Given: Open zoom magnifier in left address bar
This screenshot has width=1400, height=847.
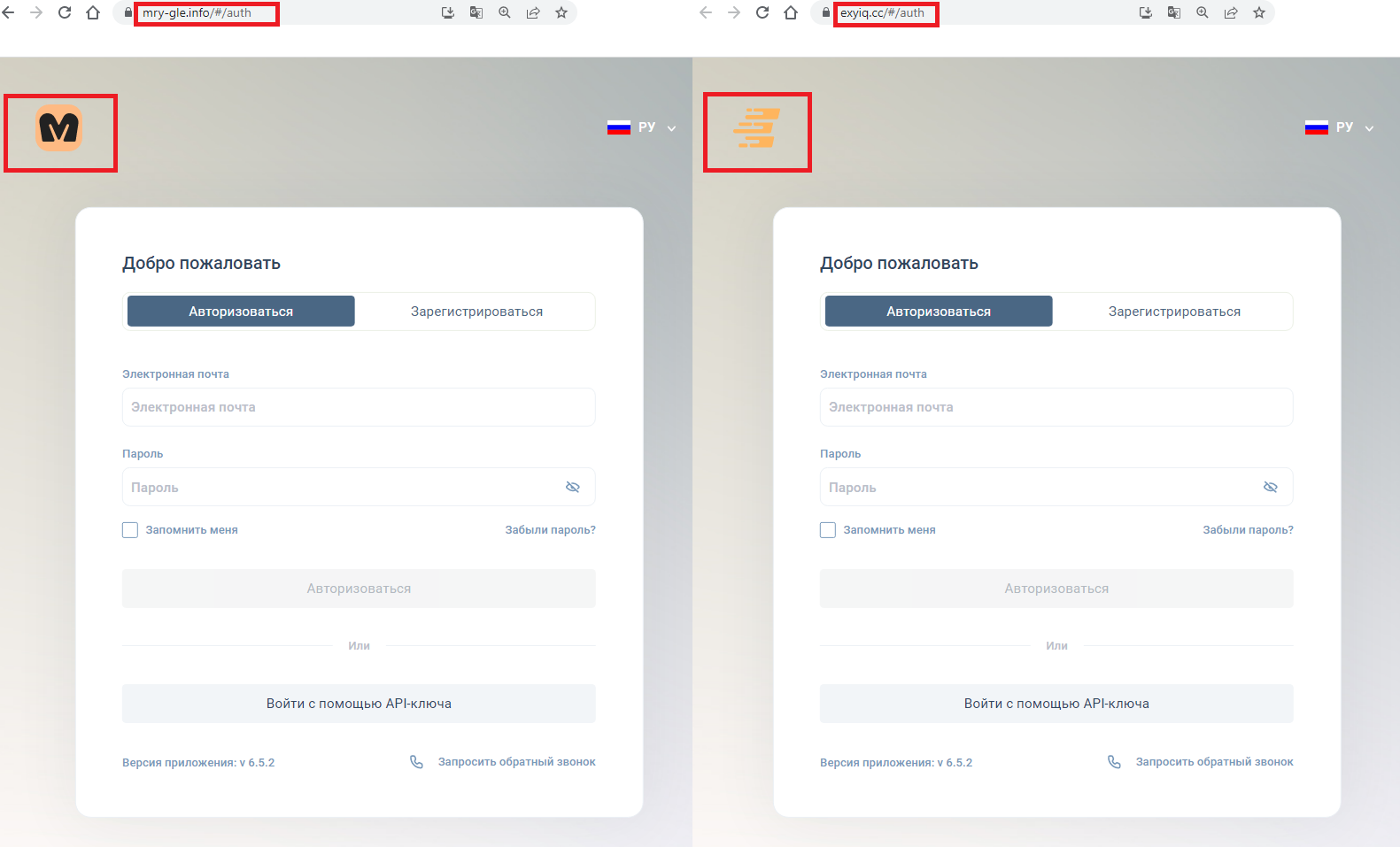Looking at the screenshot, I should tap(505, 12).
